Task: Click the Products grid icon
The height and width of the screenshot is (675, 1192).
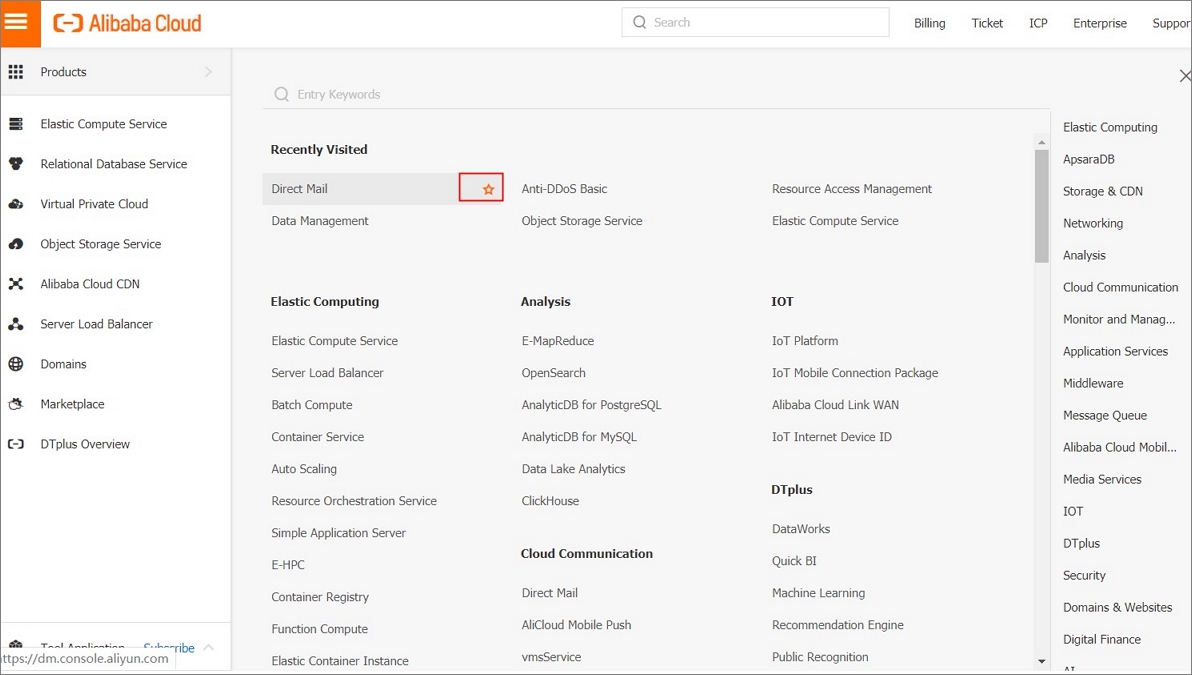Action: point(17,71)
